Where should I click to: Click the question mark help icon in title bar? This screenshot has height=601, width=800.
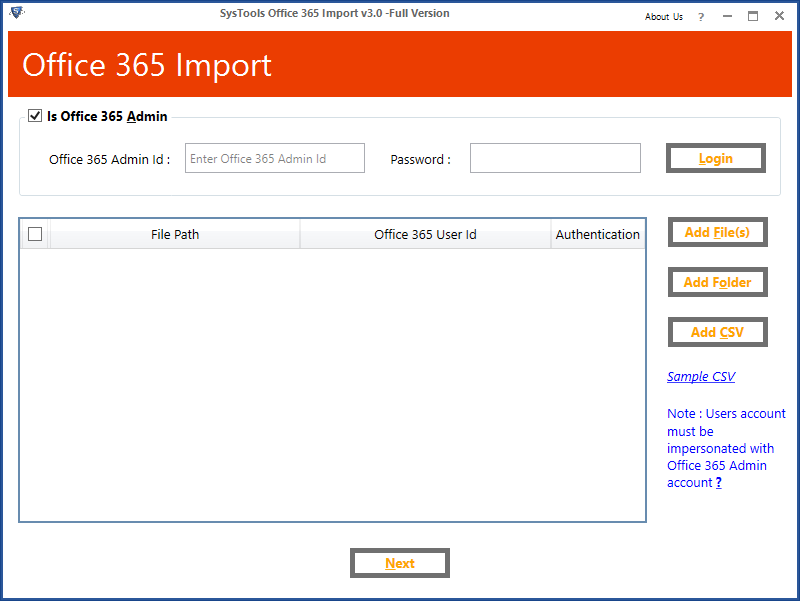(701, 17)
